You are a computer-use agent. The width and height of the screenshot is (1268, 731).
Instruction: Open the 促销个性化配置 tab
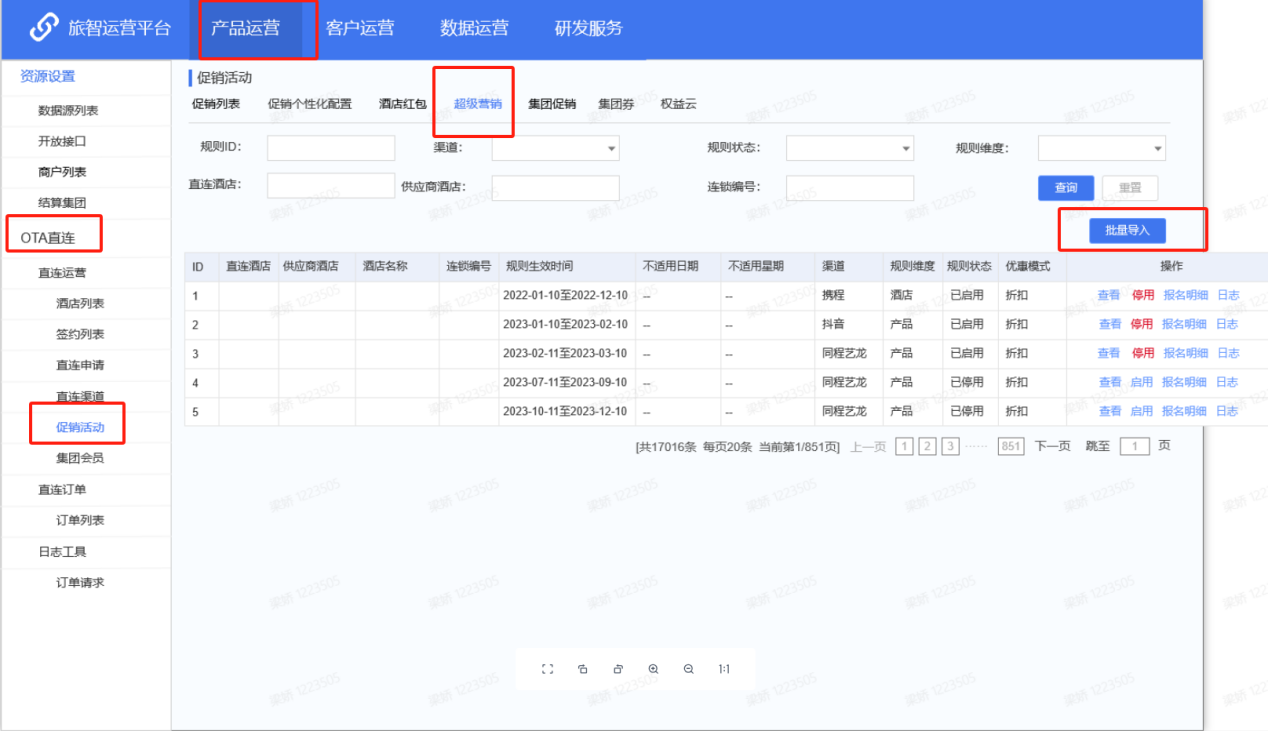310,104
